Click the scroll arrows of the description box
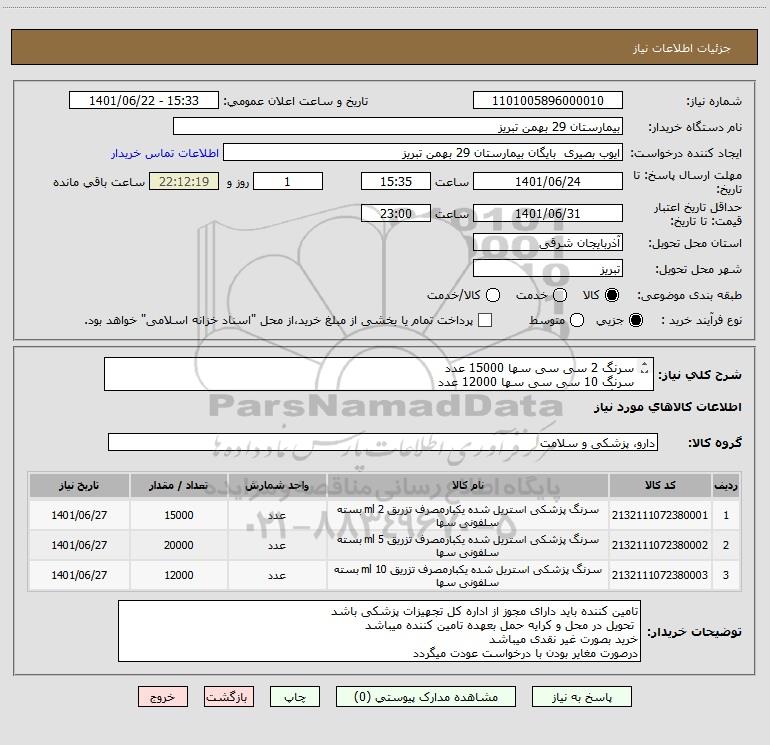 (x=645, y=367)
